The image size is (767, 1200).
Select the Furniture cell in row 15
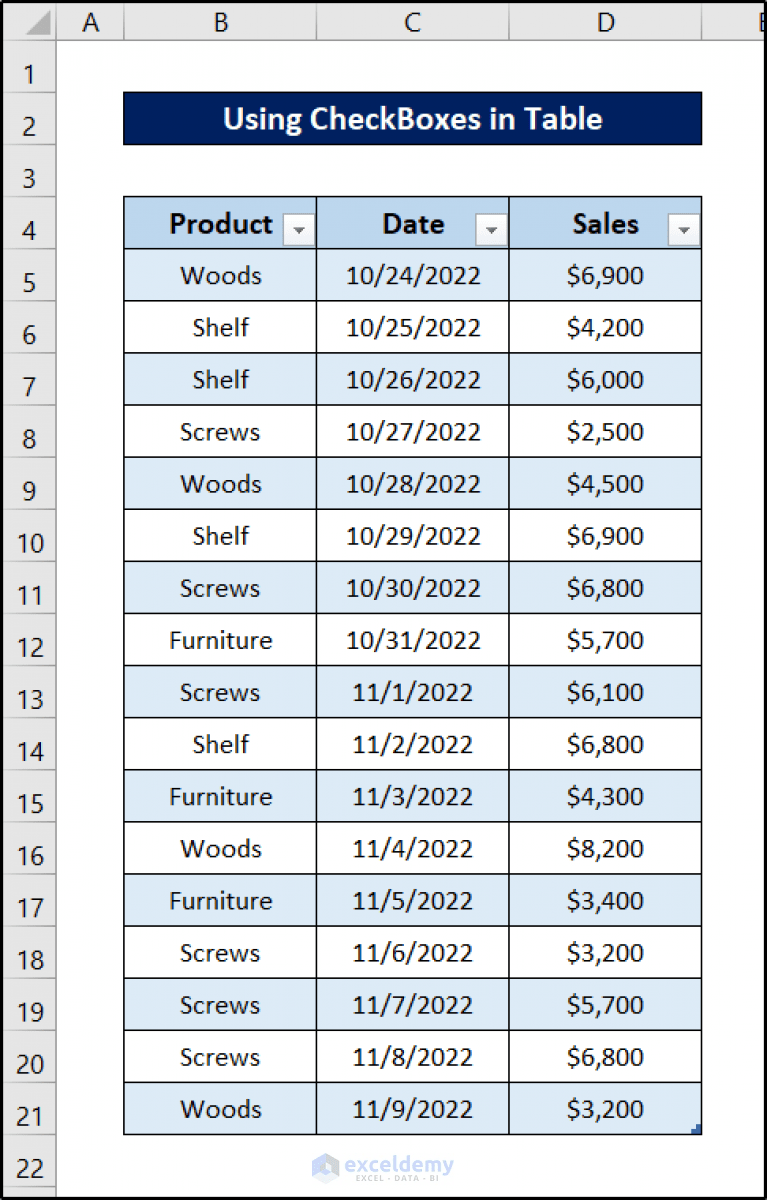[219, 796]
